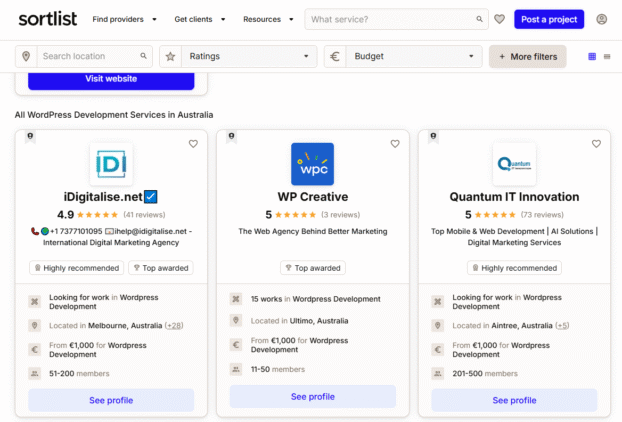Click the badge ribbon on iDigitalise.net card
The image size is (622, 422).
tap(30, 137)
